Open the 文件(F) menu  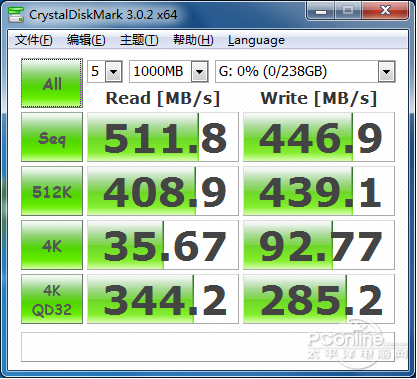pyautogui.click(x=34, y=40)
